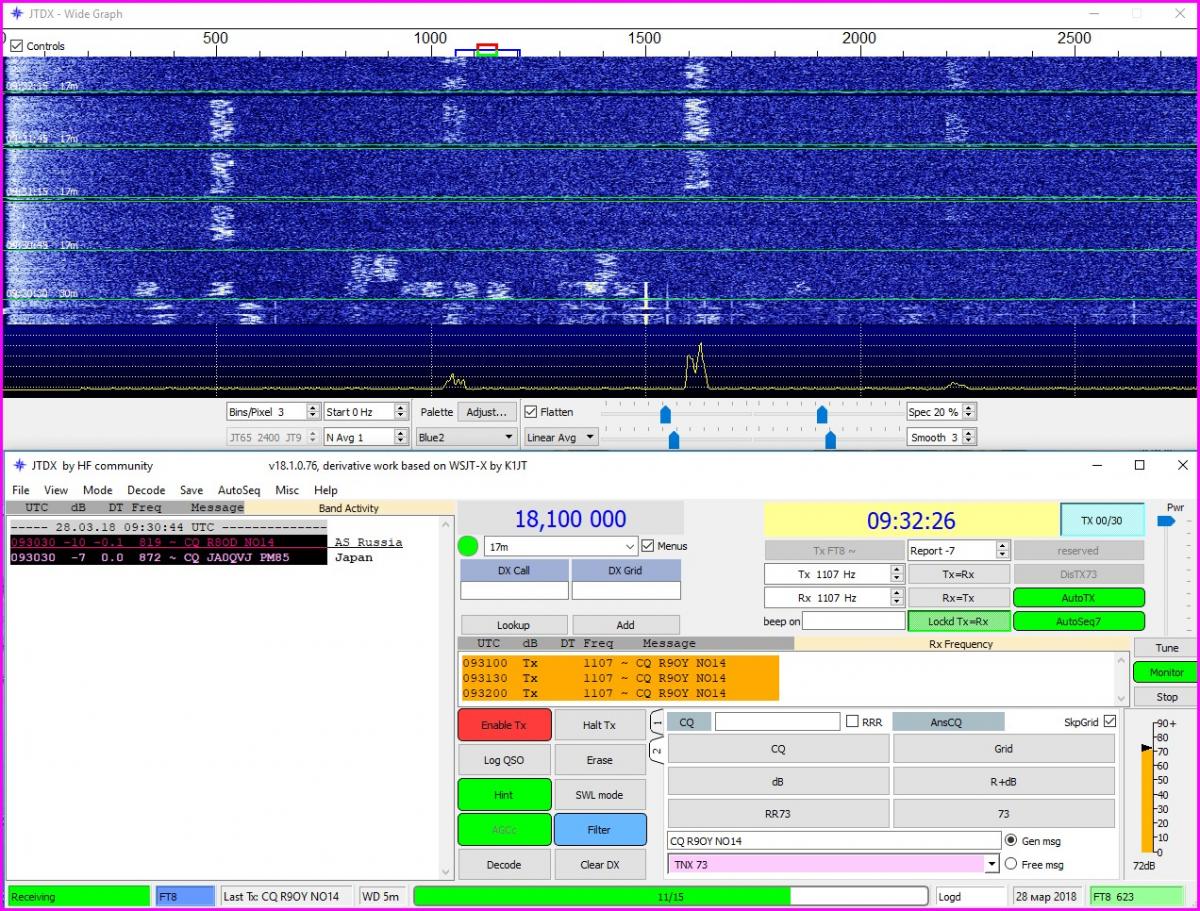Select the Free msg radio button

[x=1010, y=864]
